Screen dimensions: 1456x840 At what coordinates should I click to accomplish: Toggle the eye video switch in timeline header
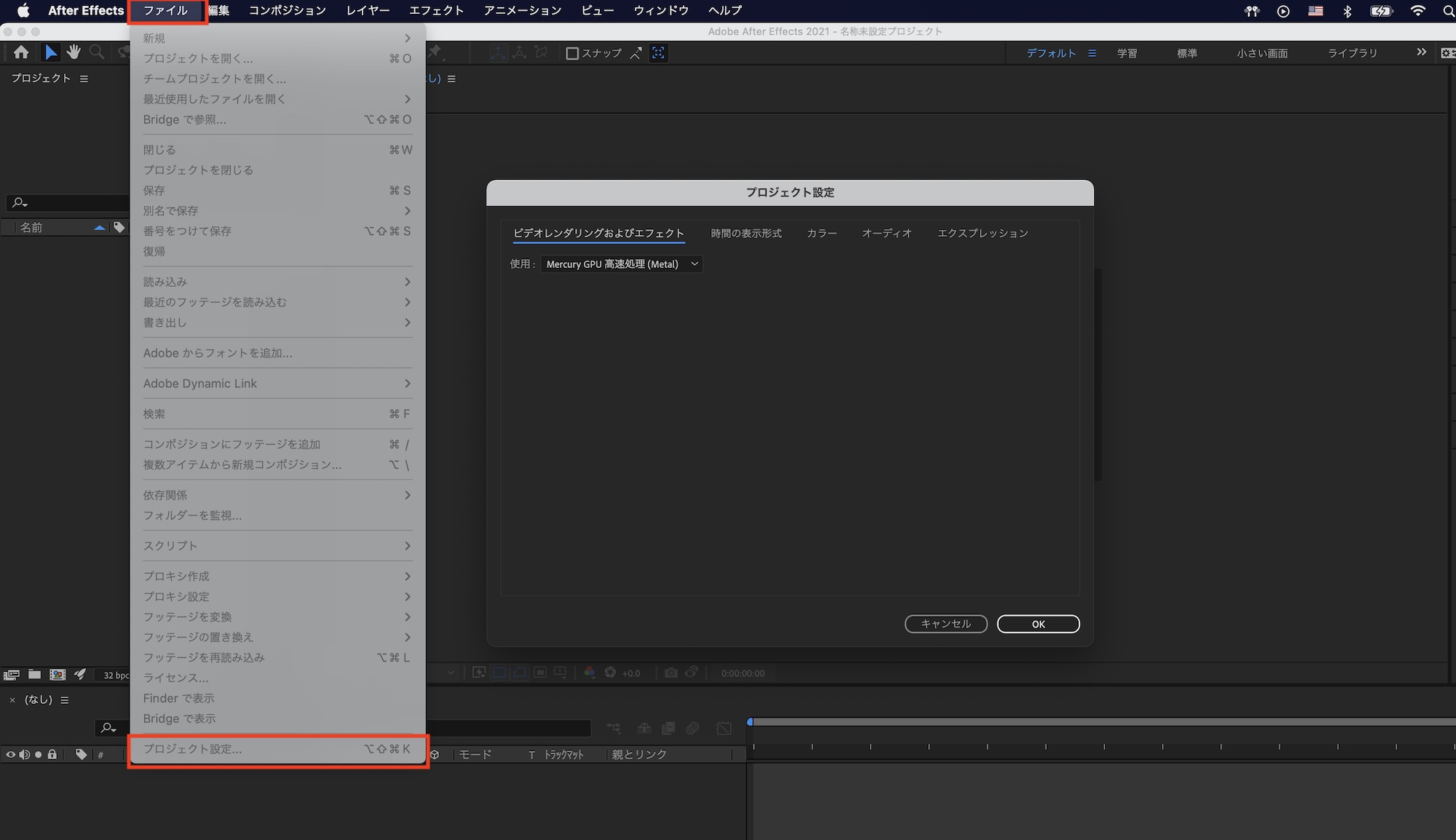(10, 755)
